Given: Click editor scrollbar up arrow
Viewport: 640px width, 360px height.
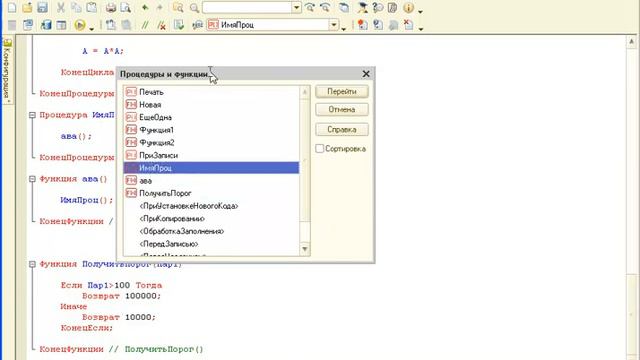Looking at the screenshot, I should [631, 41].
